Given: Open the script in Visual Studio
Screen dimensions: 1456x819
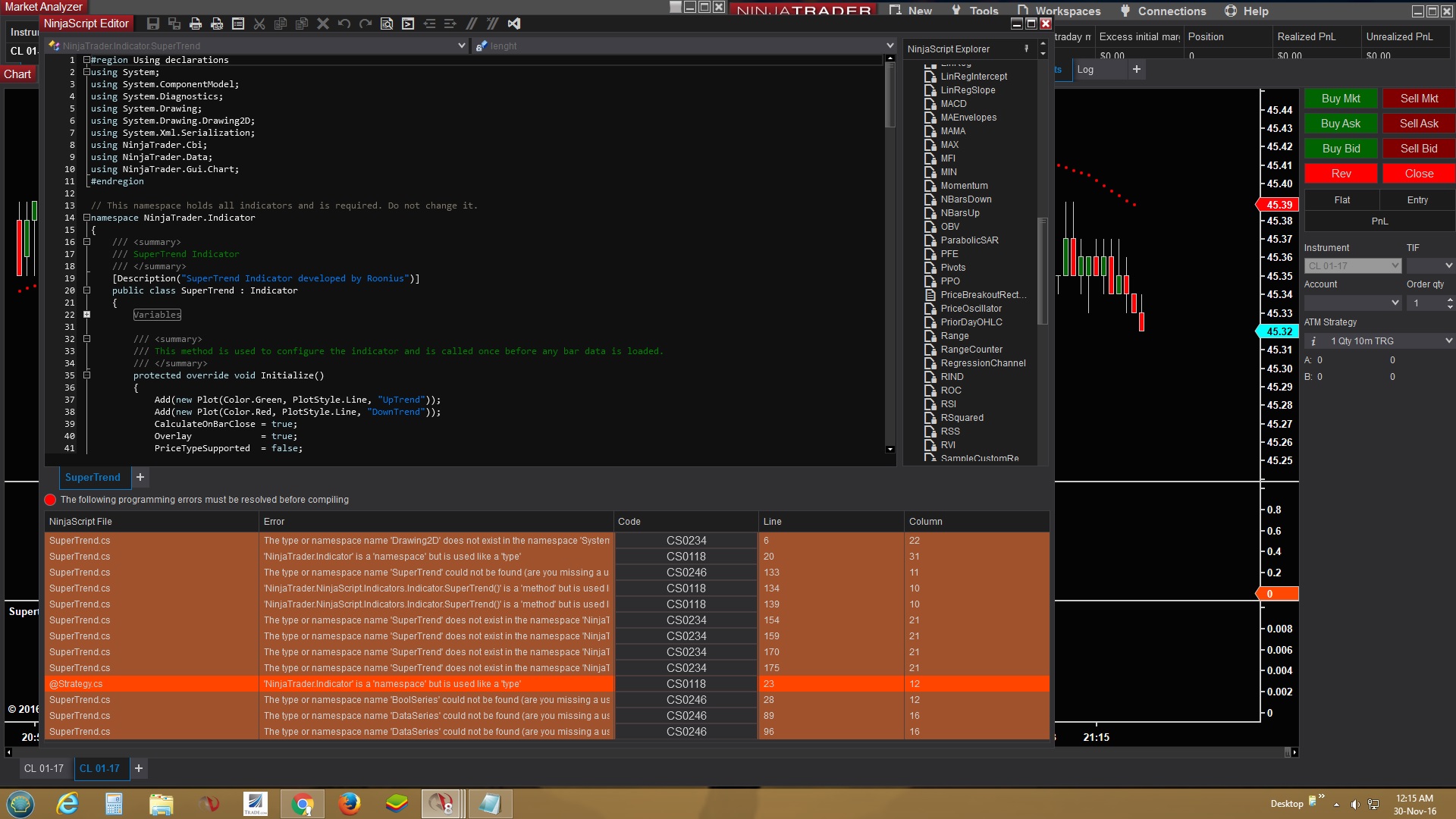Looking at the screenshot, I should (x=514, y=24).
